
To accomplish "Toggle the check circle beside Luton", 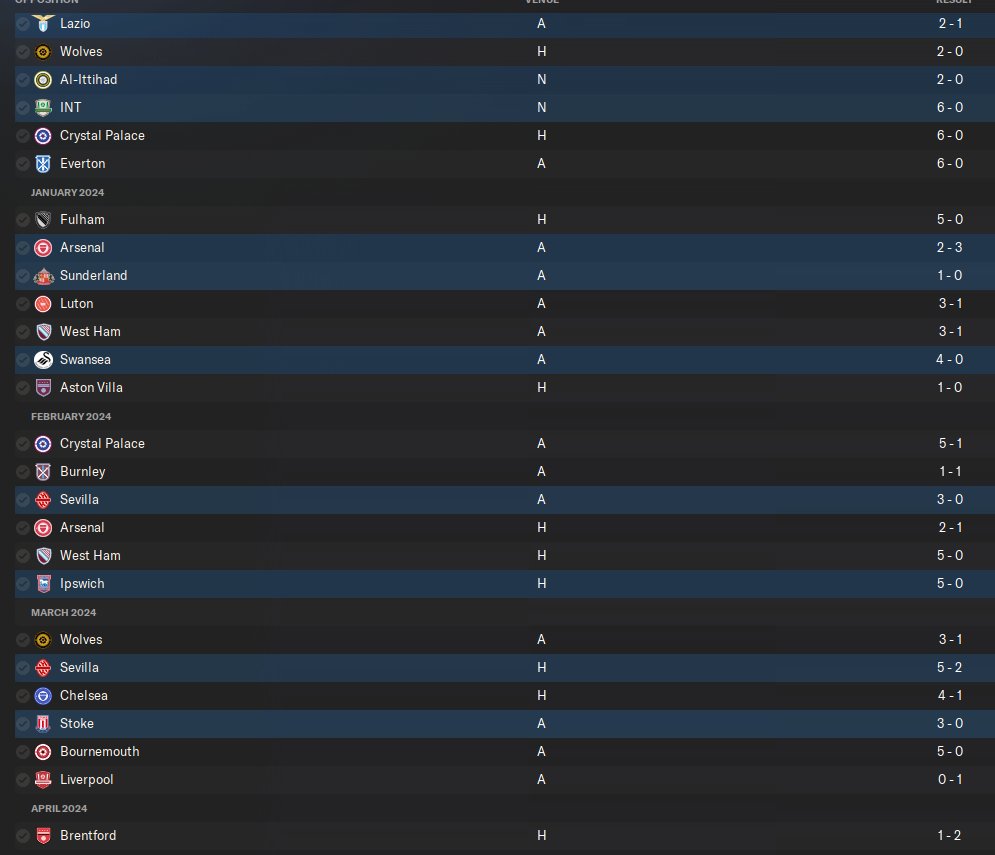I will [23, 304].
